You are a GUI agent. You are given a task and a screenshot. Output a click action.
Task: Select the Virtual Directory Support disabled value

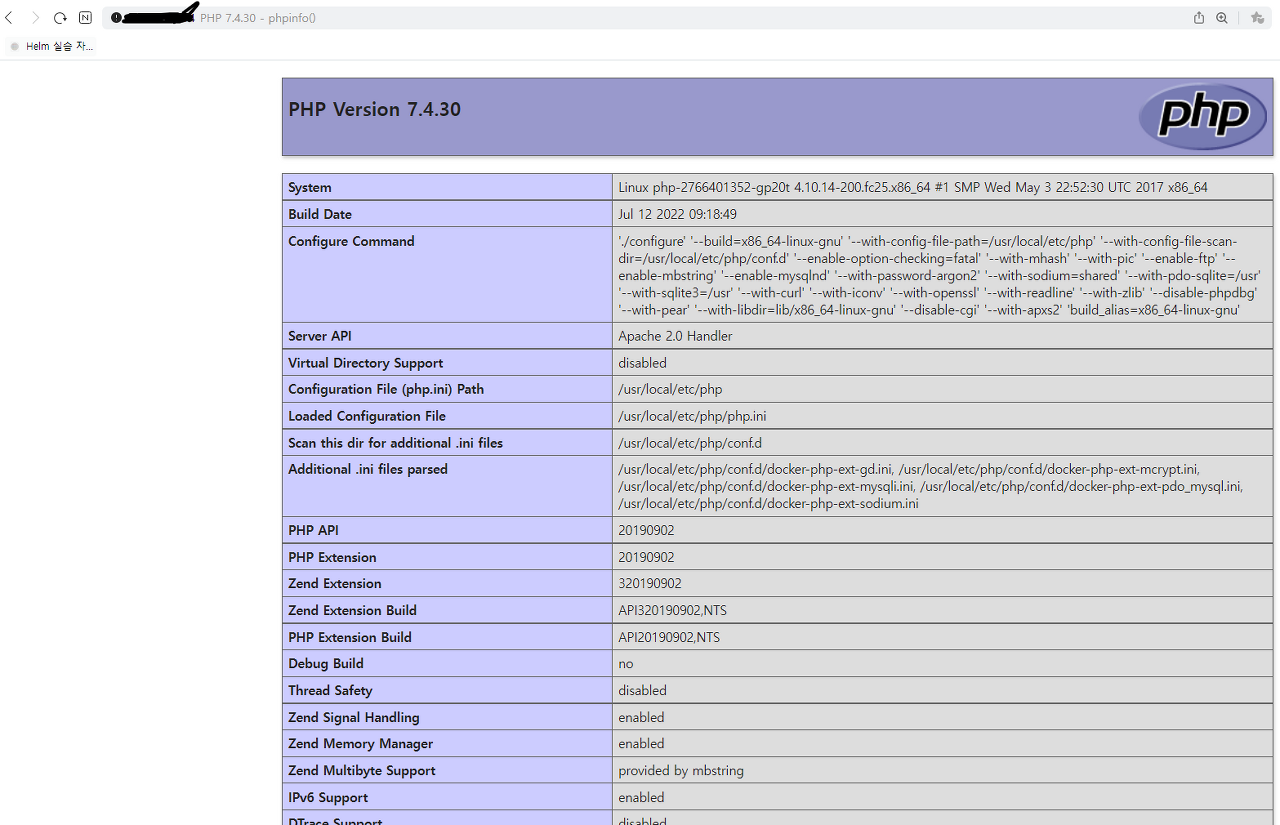(642, 363)
